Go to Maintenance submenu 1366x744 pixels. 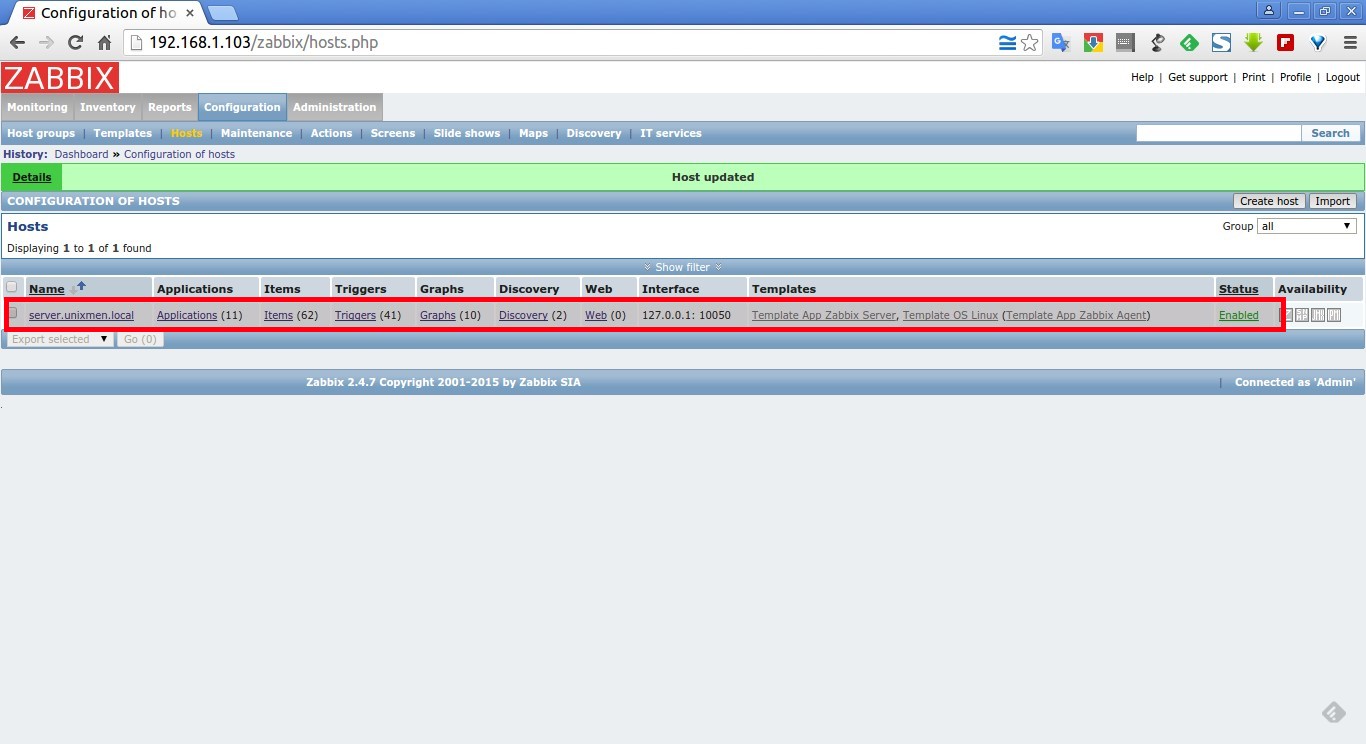coord(257,133)
